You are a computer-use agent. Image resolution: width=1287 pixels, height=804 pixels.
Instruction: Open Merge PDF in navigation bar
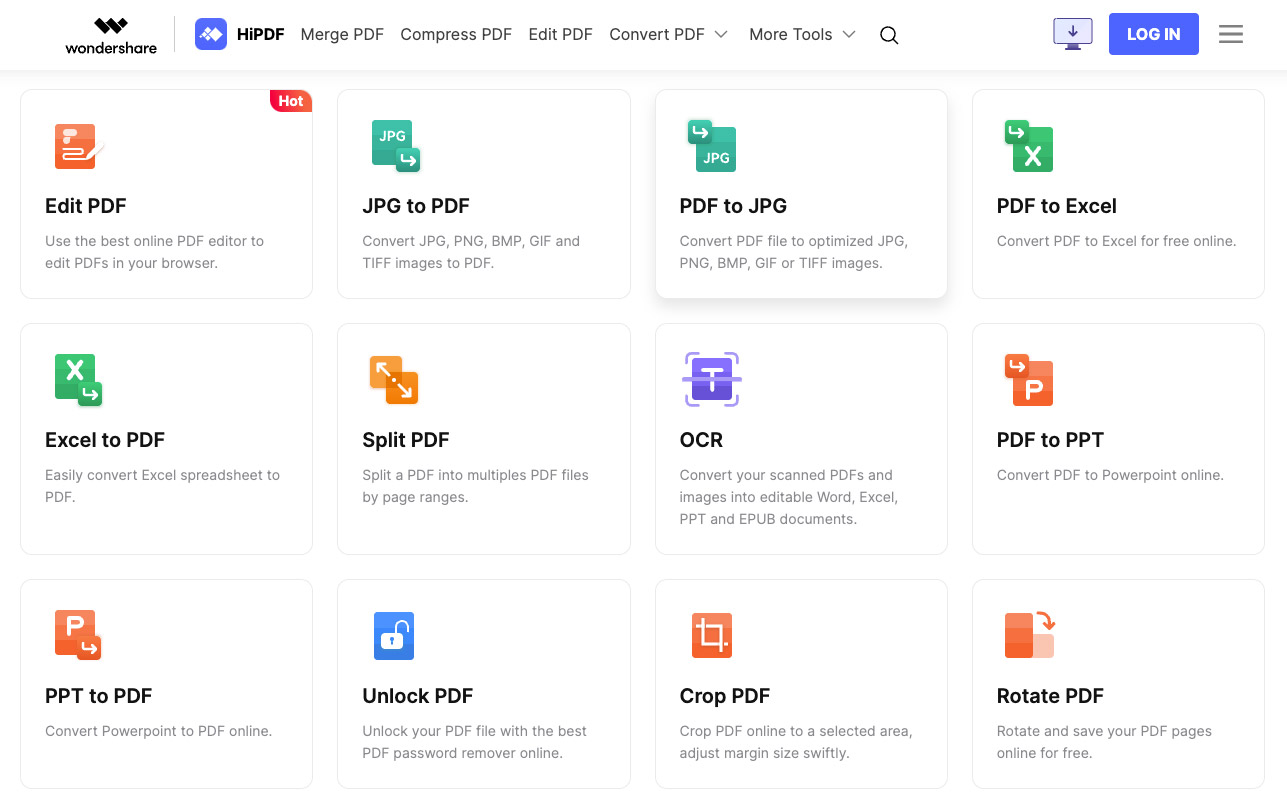click(342, 34)
